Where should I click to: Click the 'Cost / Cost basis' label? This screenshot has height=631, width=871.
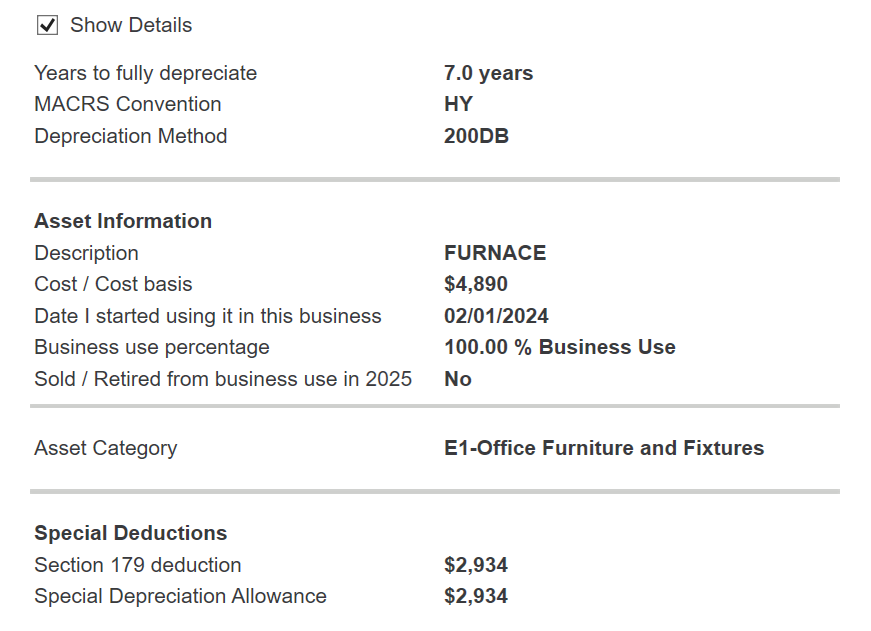(113, 284)
